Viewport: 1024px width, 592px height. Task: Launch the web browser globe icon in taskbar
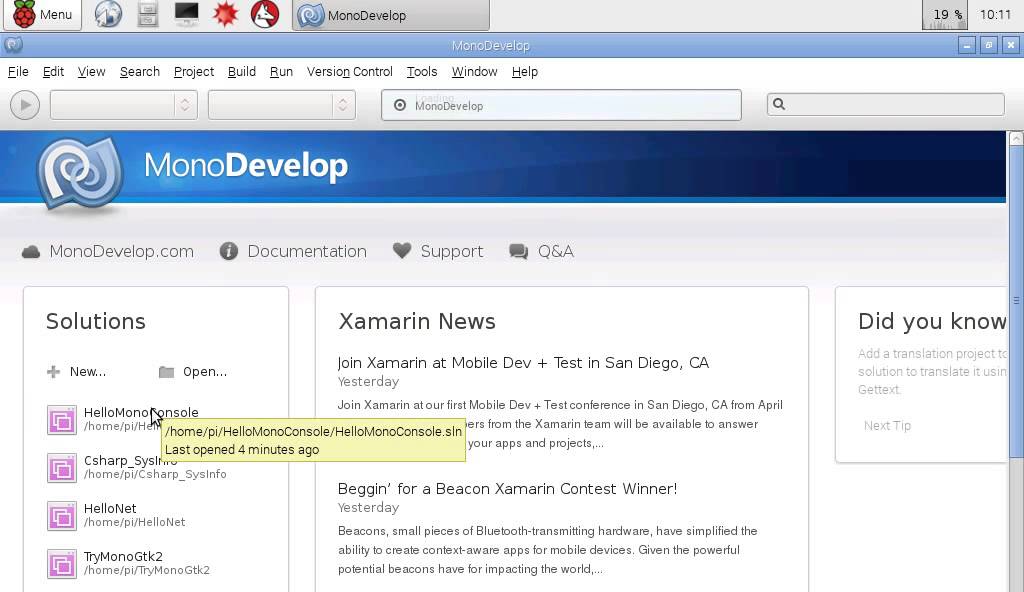(x=108, y=14)
